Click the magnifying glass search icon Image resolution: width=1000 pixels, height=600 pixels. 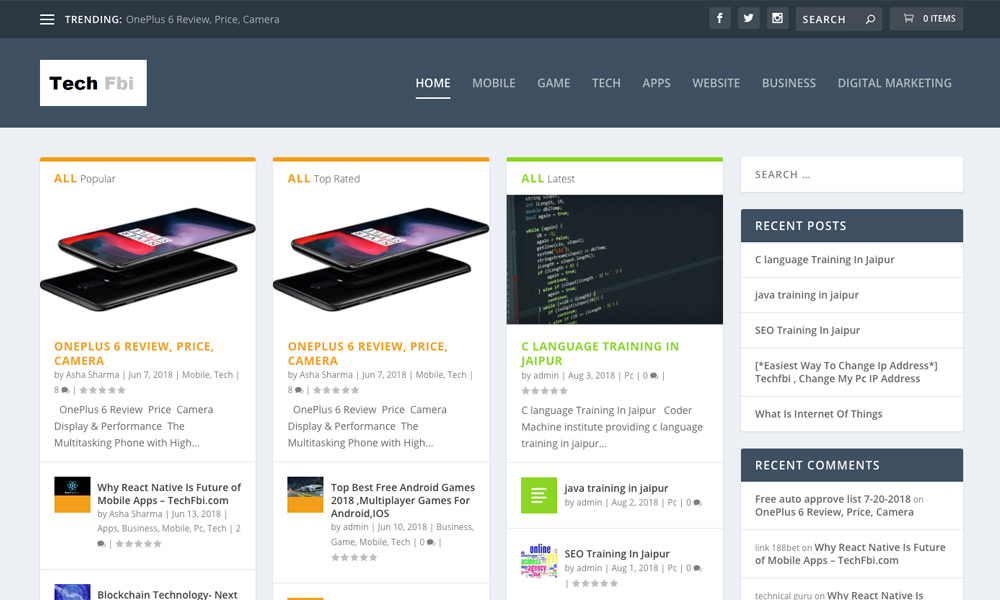click(x=870, y=19)
